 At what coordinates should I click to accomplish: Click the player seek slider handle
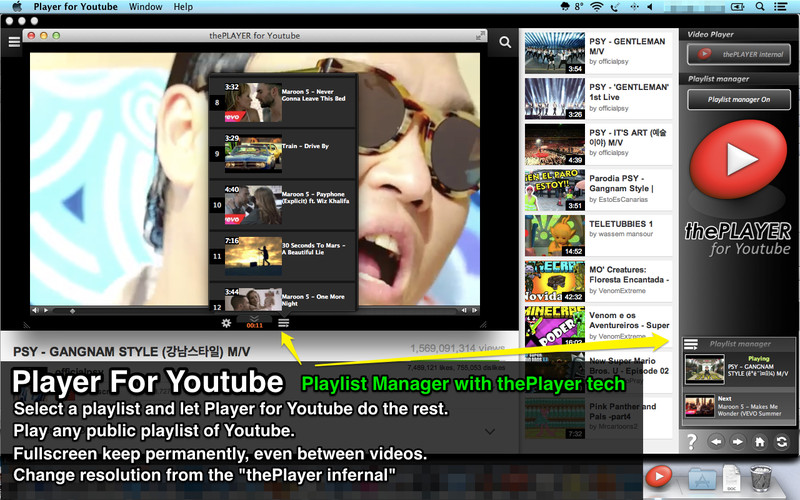[72, 310]
